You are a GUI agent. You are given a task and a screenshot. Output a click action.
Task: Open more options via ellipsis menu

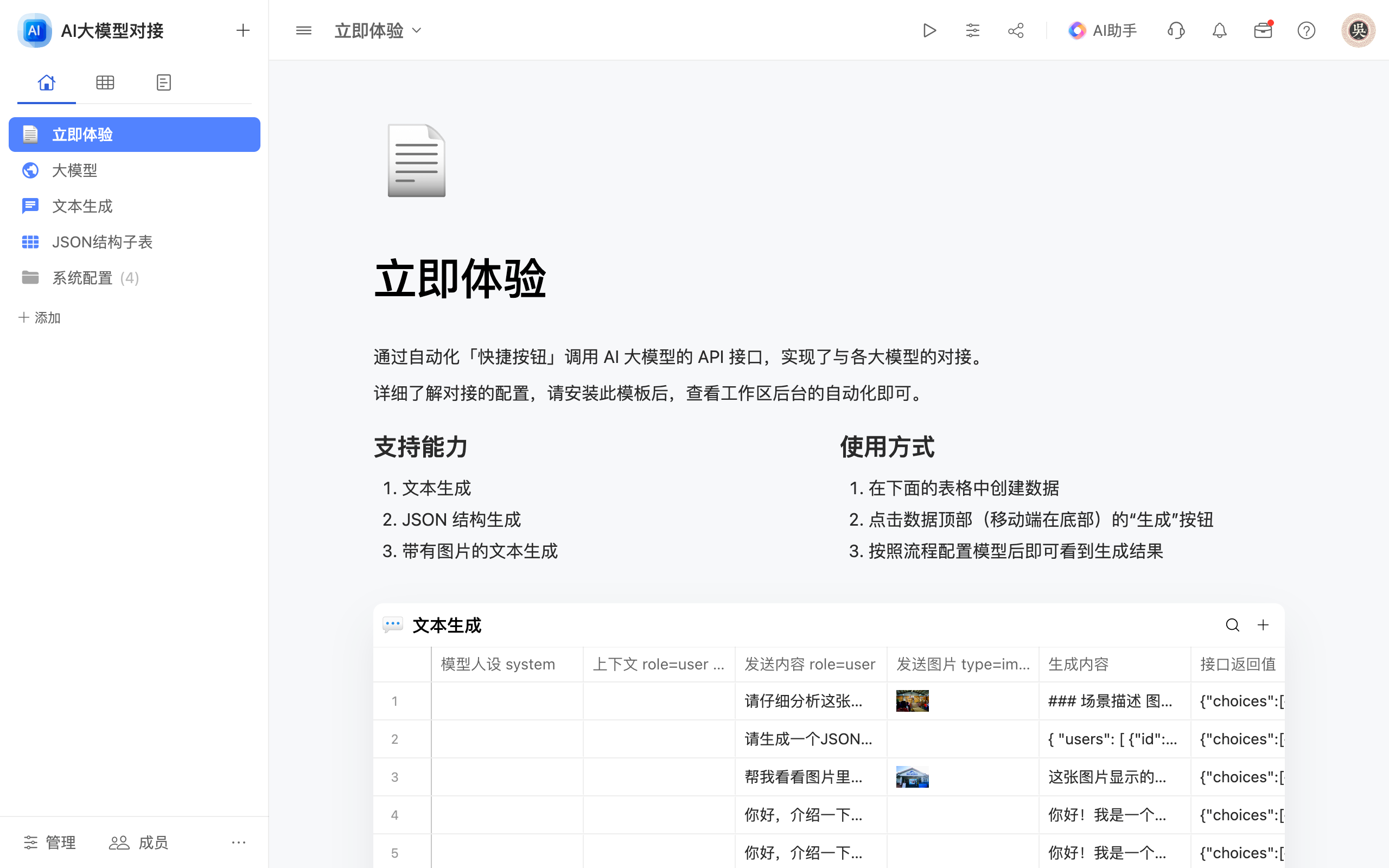(x=238, y=841)
